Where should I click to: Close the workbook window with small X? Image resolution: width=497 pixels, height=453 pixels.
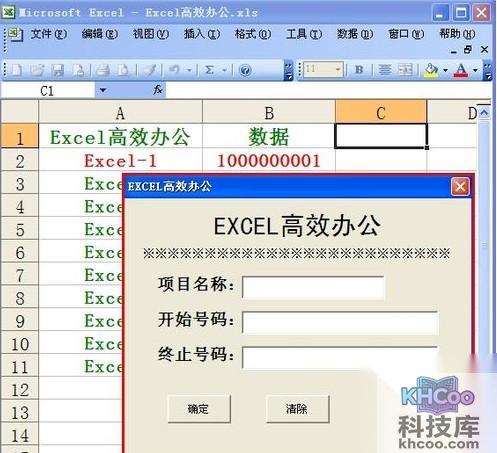point(484,50)
